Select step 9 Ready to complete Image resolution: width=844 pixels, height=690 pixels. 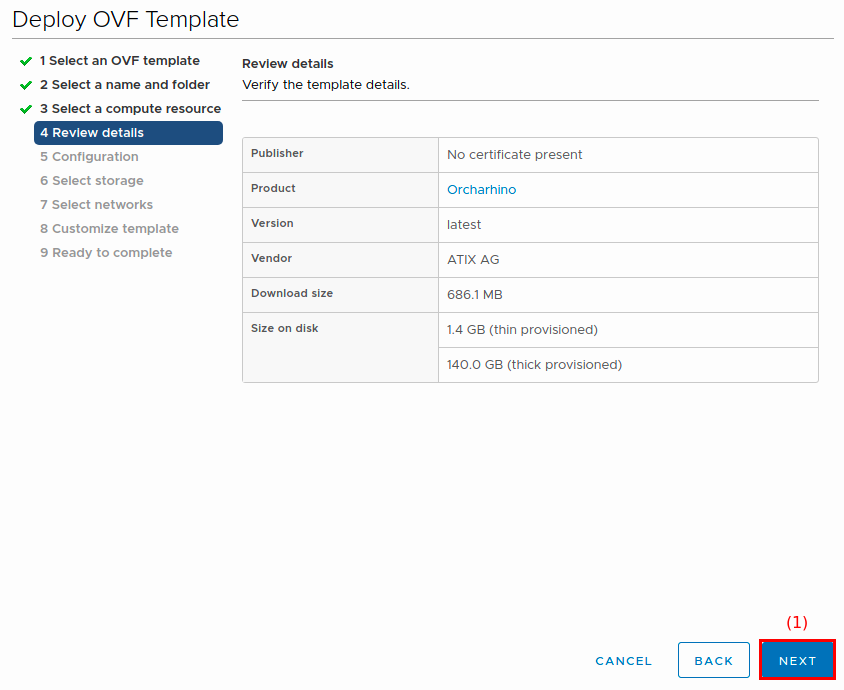(106, 253)
